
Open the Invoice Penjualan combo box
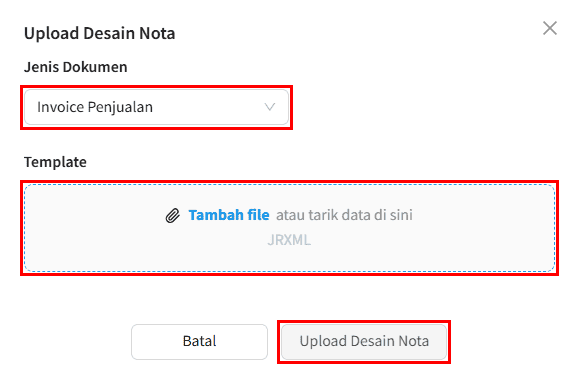coord(156,107)
